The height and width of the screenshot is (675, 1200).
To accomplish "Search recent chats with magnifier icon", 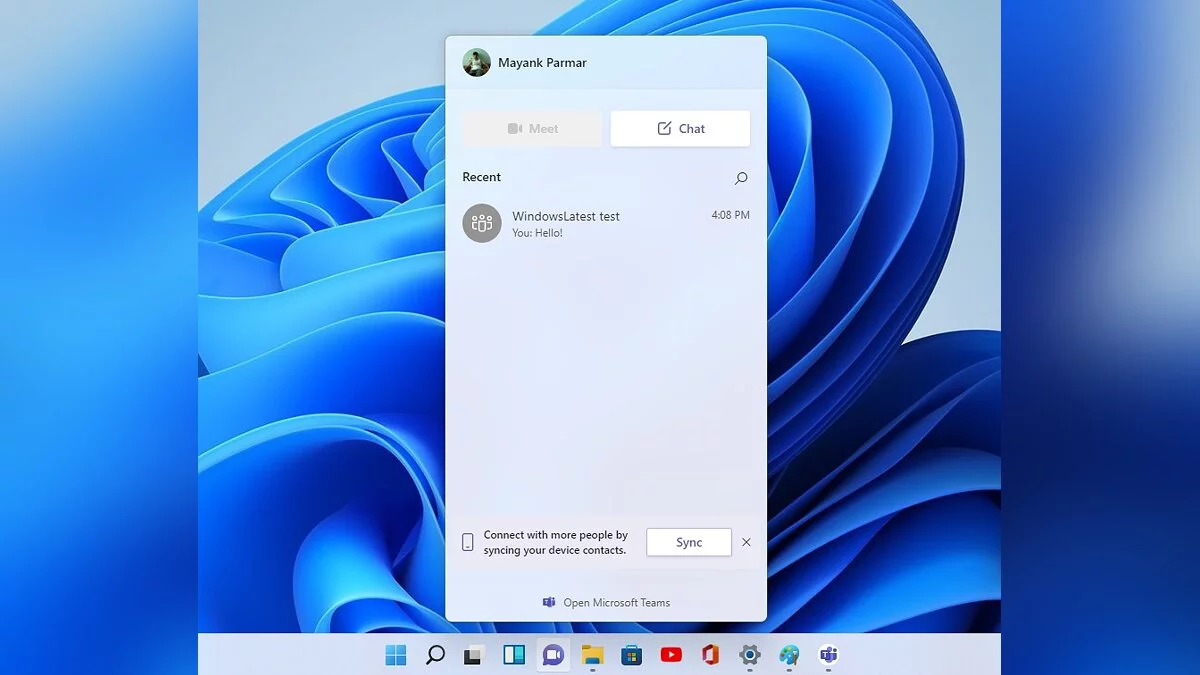I will tap(741, 178).
